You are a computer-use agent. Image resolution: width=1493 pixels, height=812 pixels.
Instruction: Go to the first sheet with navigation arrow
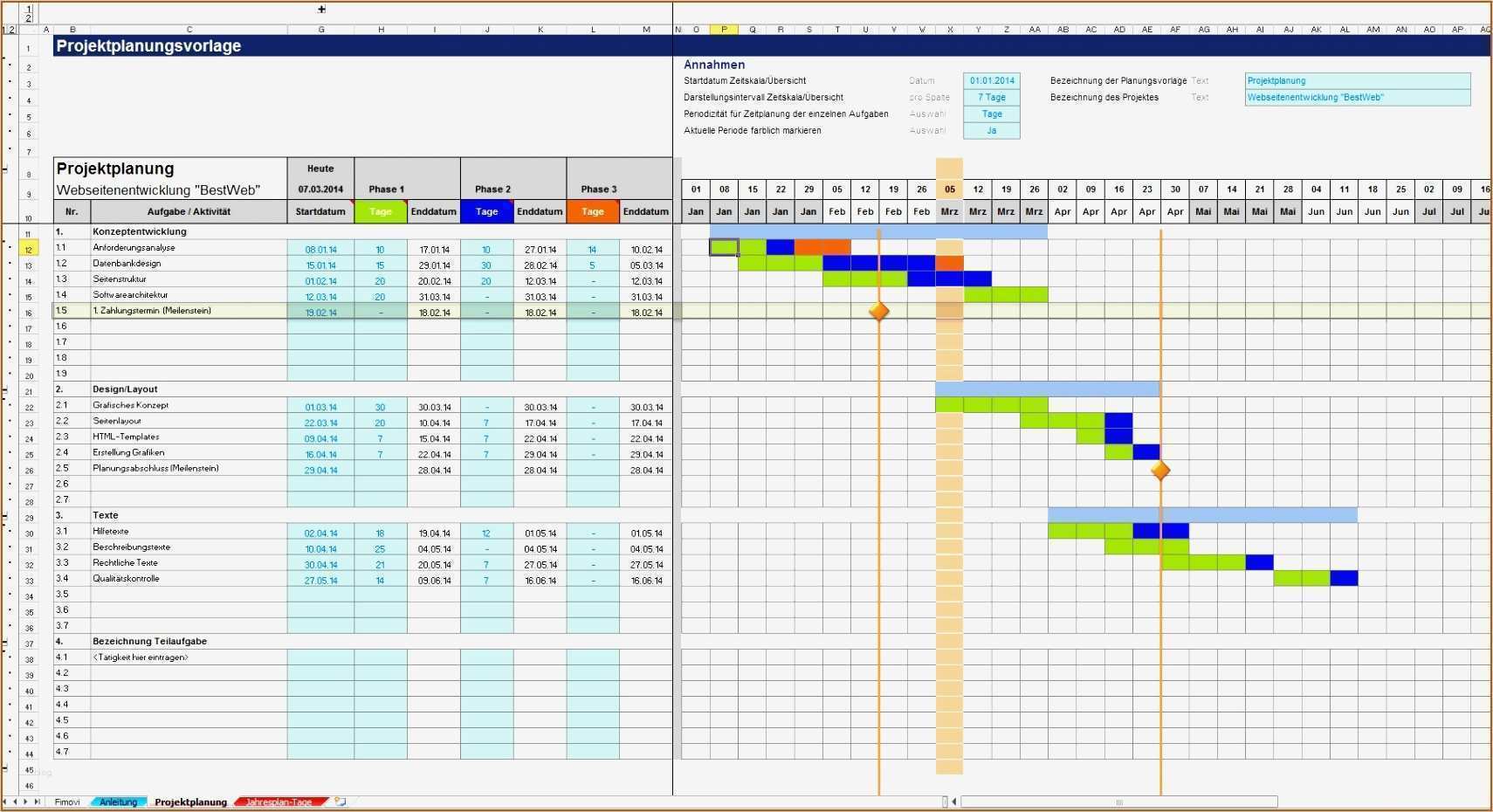(x=5, y=802)
